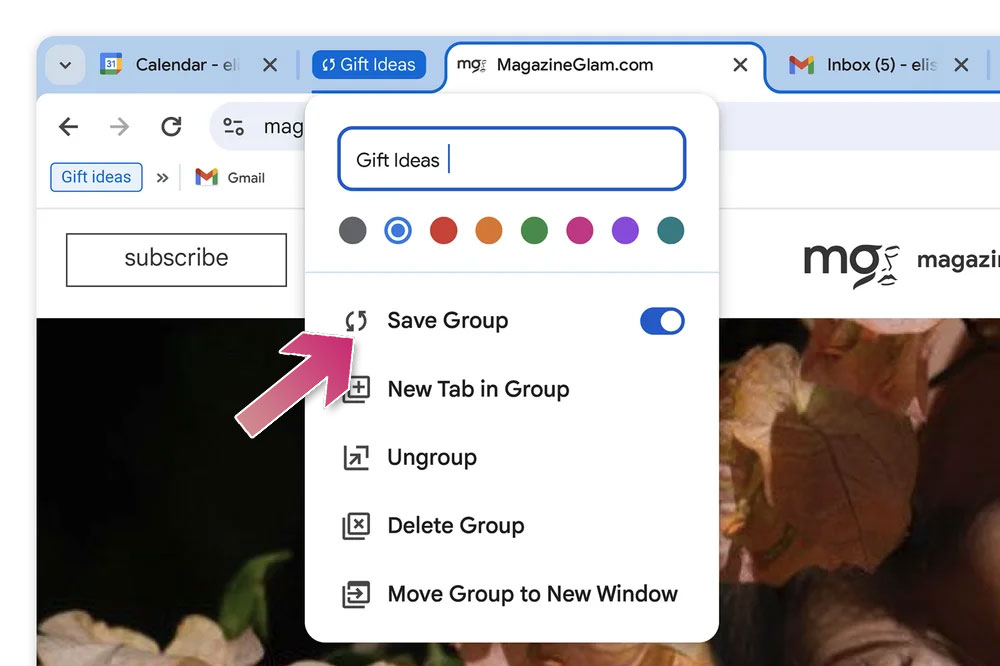Close the Calendar tab
1000x666 pixels.
click(x=270, y=65)
